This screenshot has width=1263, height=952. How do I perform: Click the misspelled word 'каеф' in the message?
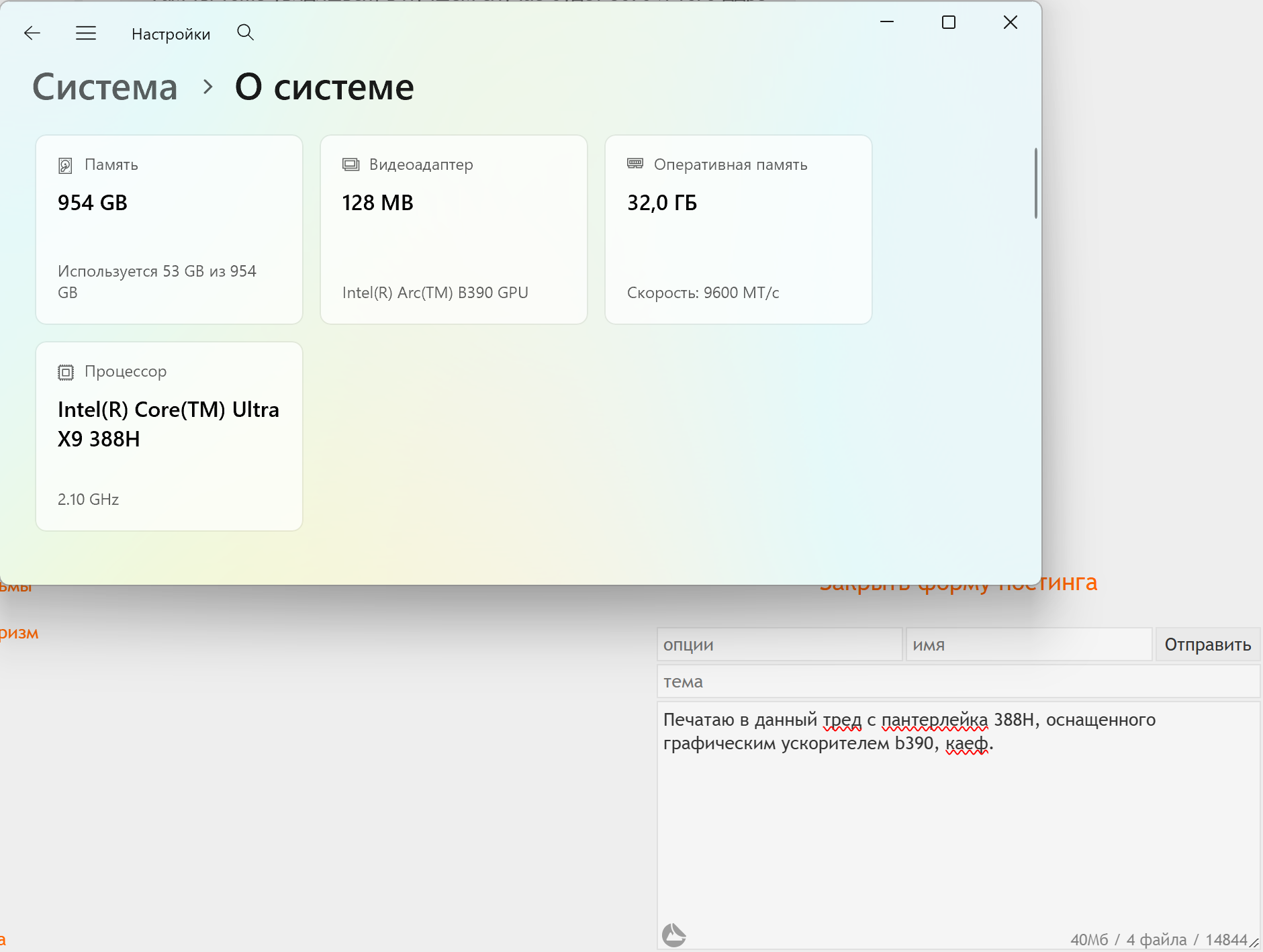[x=967, y=743]
